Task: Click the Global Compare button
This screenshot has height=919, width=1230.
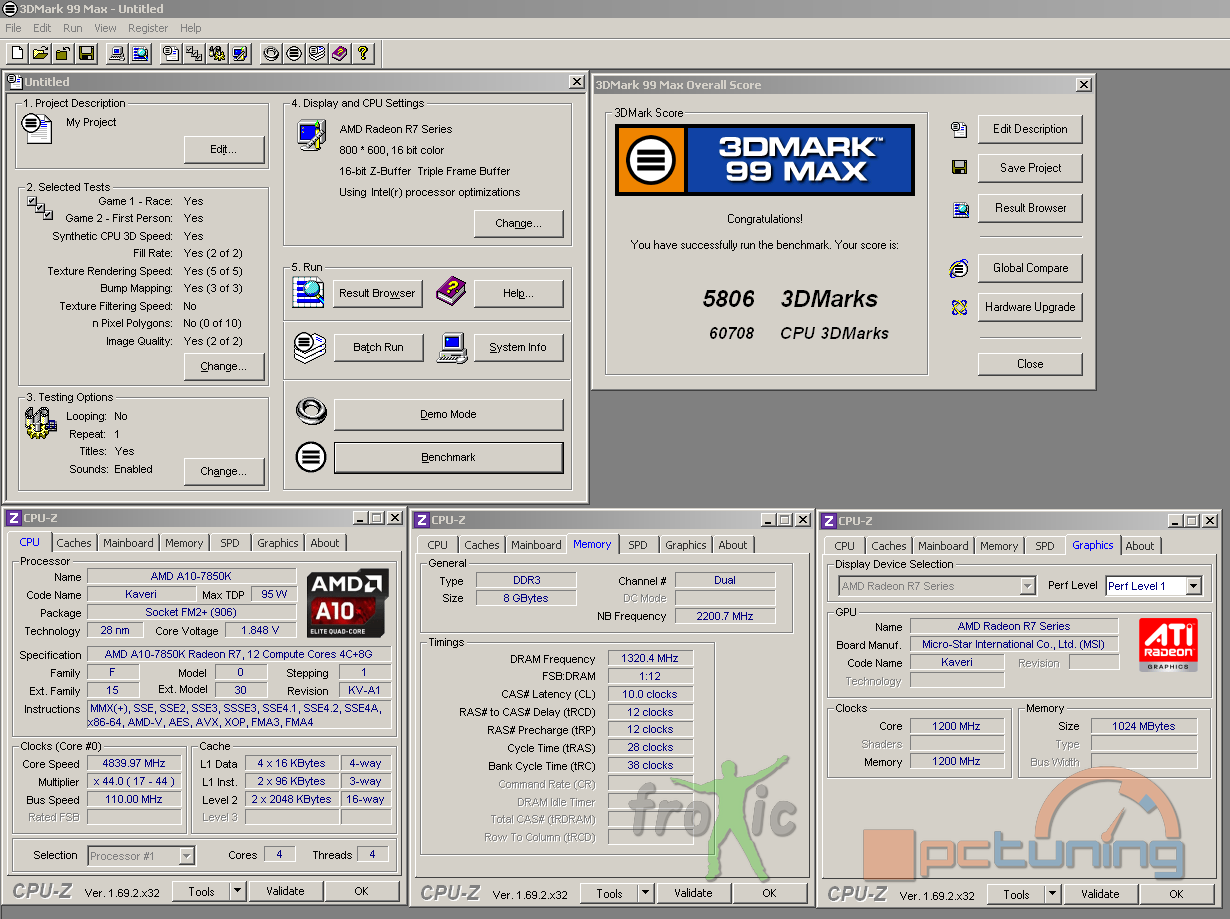Action: tap(1030, 268)
